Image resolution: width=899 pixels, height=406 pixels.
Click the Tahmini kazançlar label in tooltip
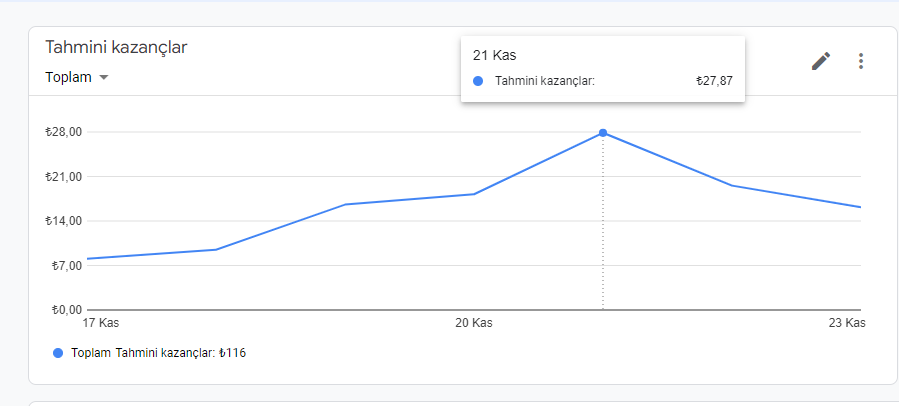pos(545,81)
